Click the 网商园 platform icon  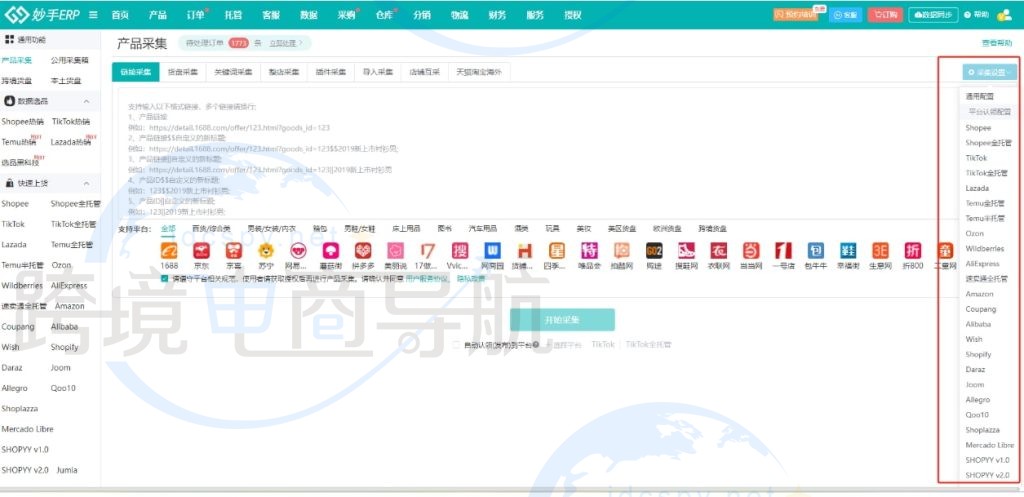(x=492, y=251)
